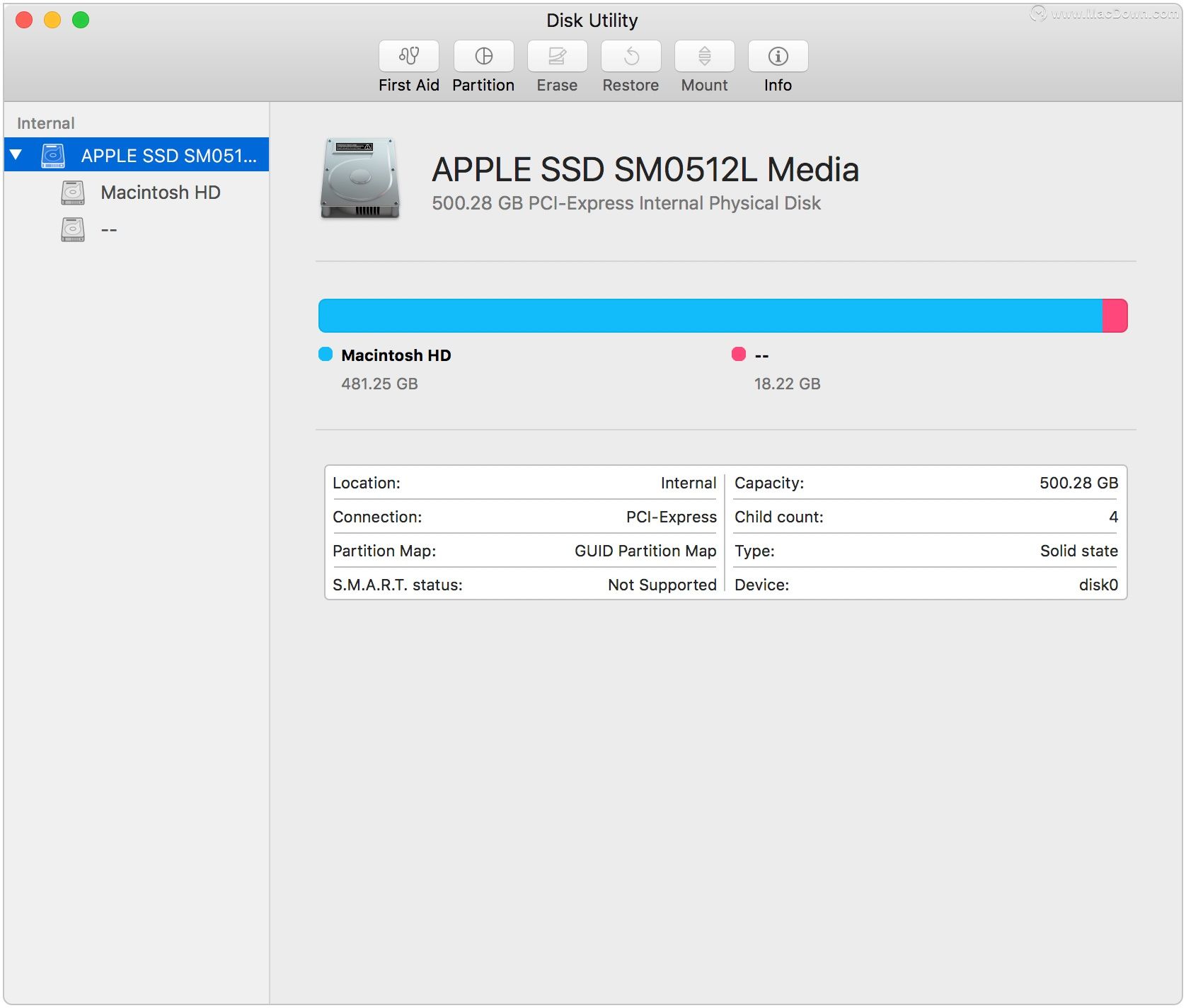Open the Info toolbar icon
1186x1008 pixels.
(x=778, y=56)
